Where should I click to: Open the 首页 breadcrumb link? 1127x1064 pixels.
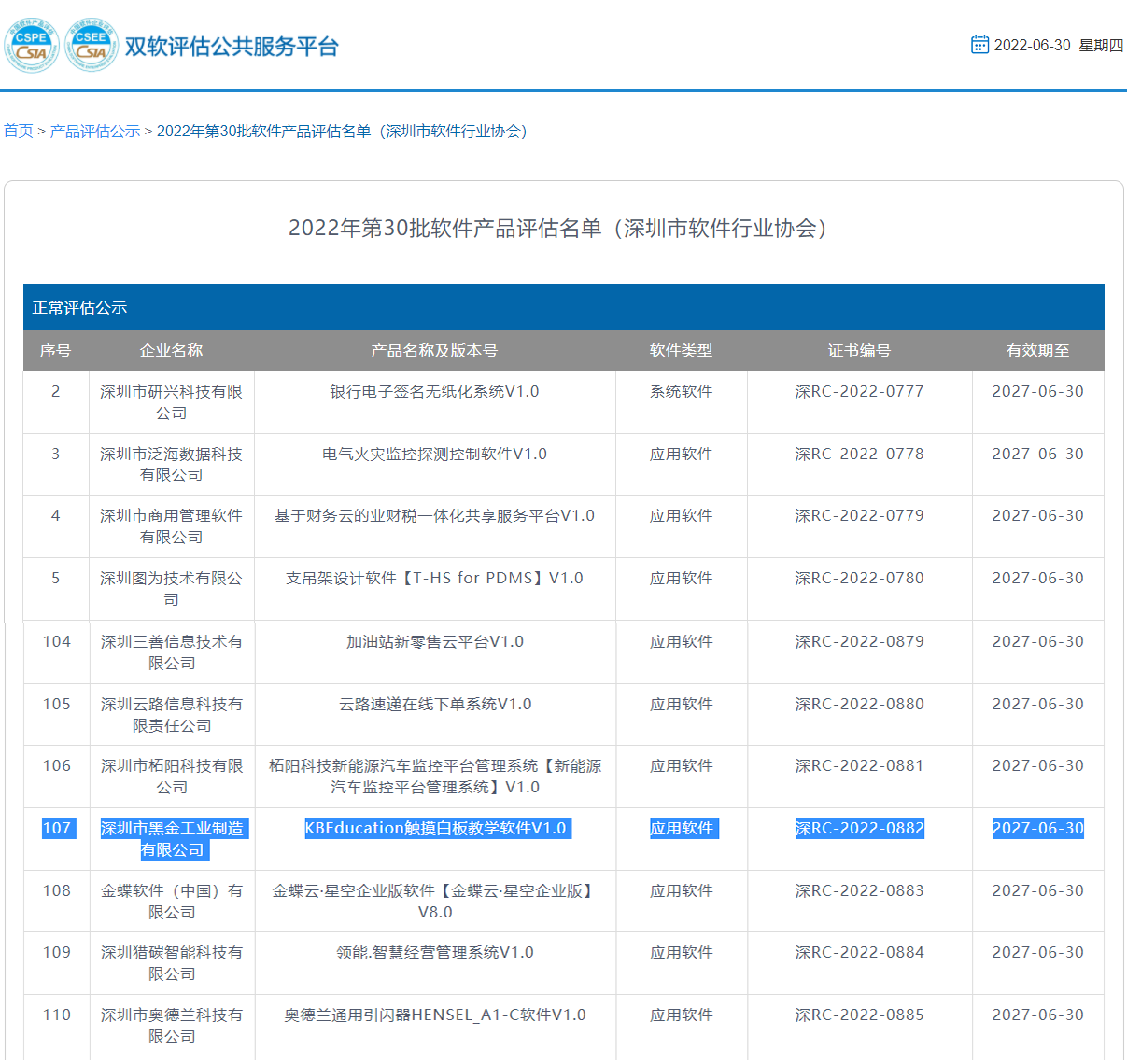pyautogui.click(x=18, y=131)
